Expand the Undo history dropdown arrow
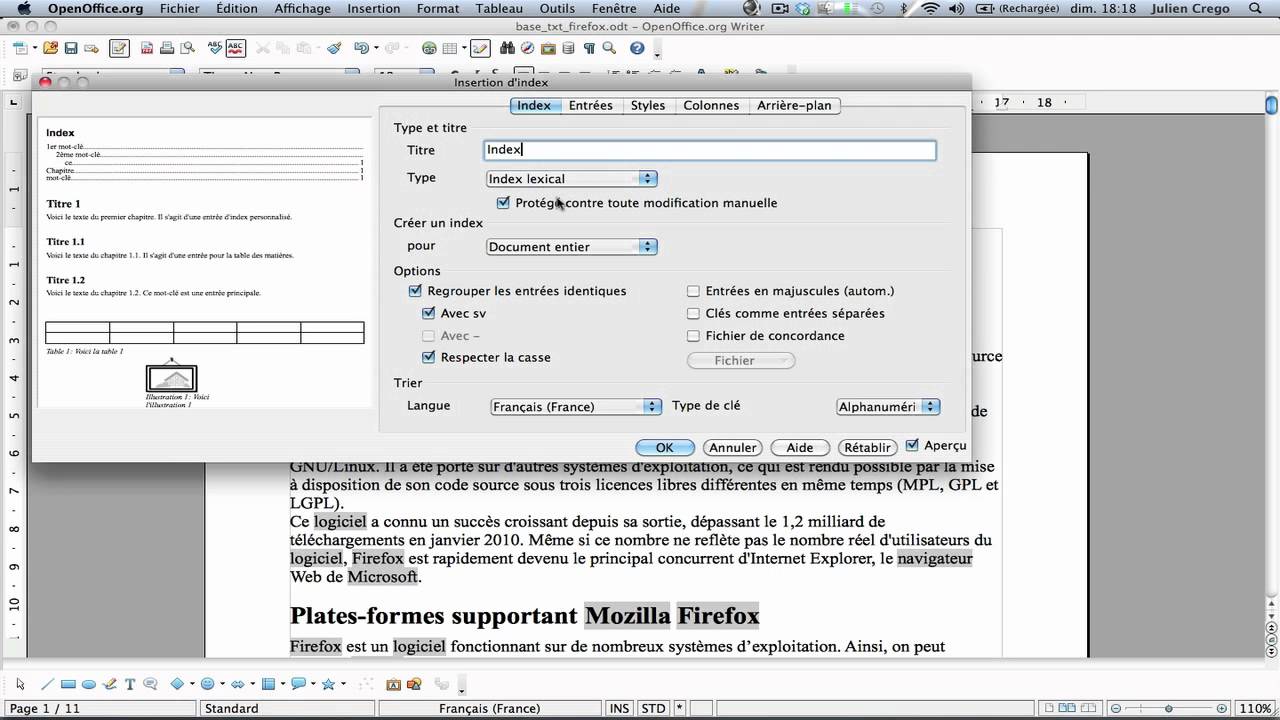 click(x=376, y=48)
